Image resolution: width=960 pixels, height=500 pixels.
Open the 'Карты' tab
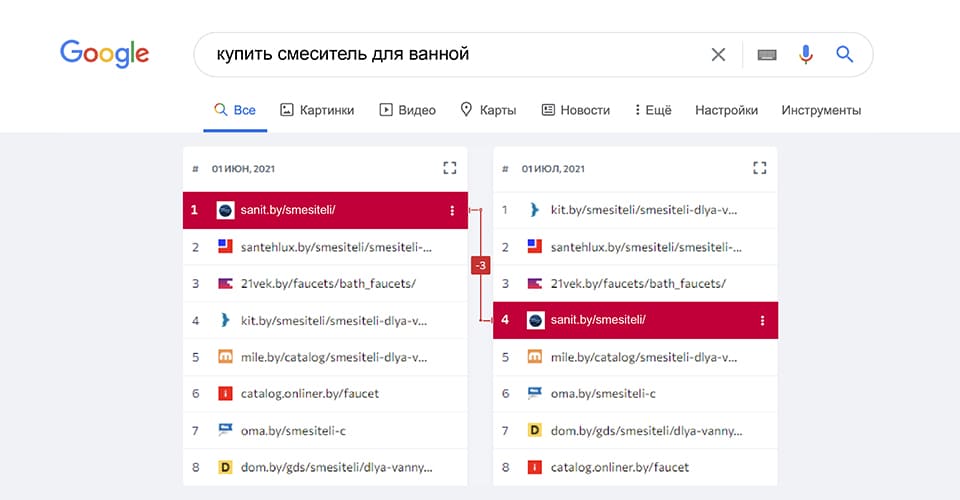(x=489, y=110)
